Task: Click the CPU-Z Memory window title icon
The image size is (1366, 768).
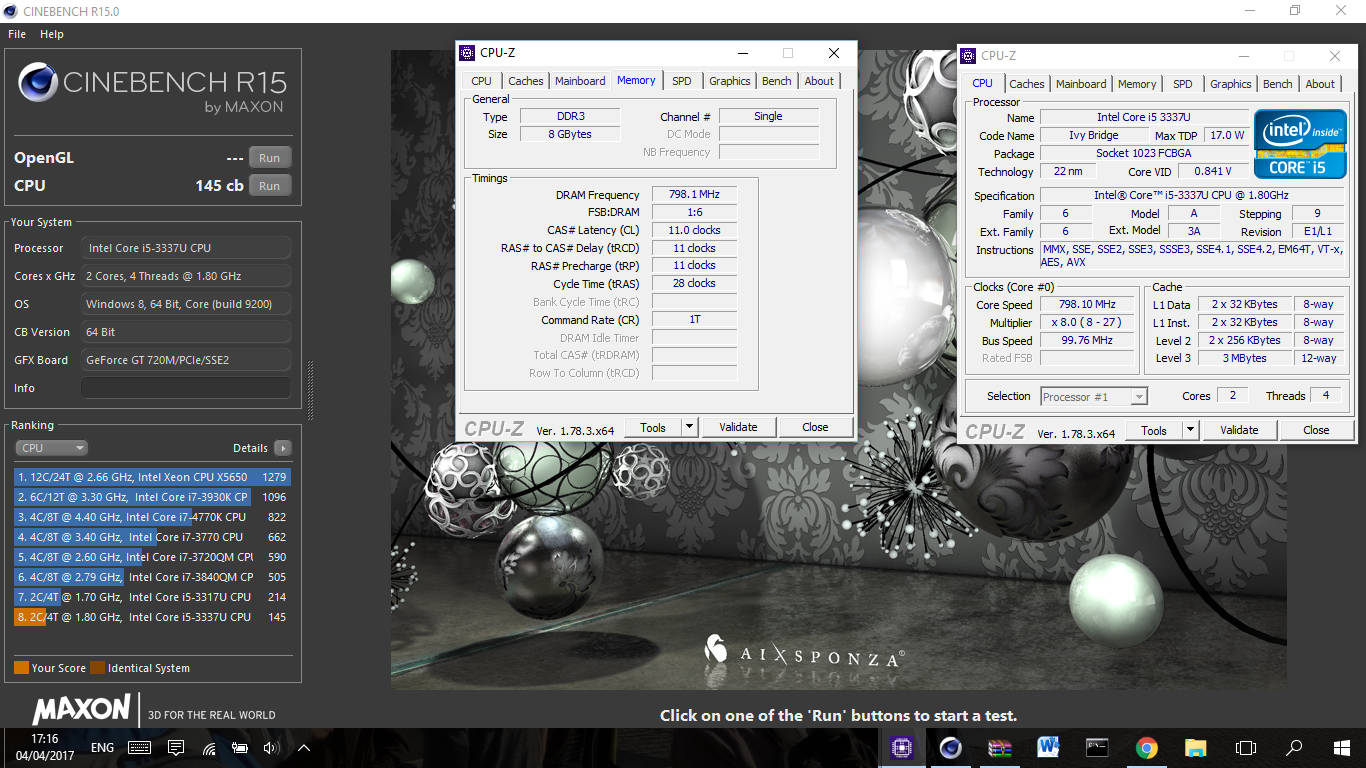Action: pyautogui.click(x=467, y=53)
